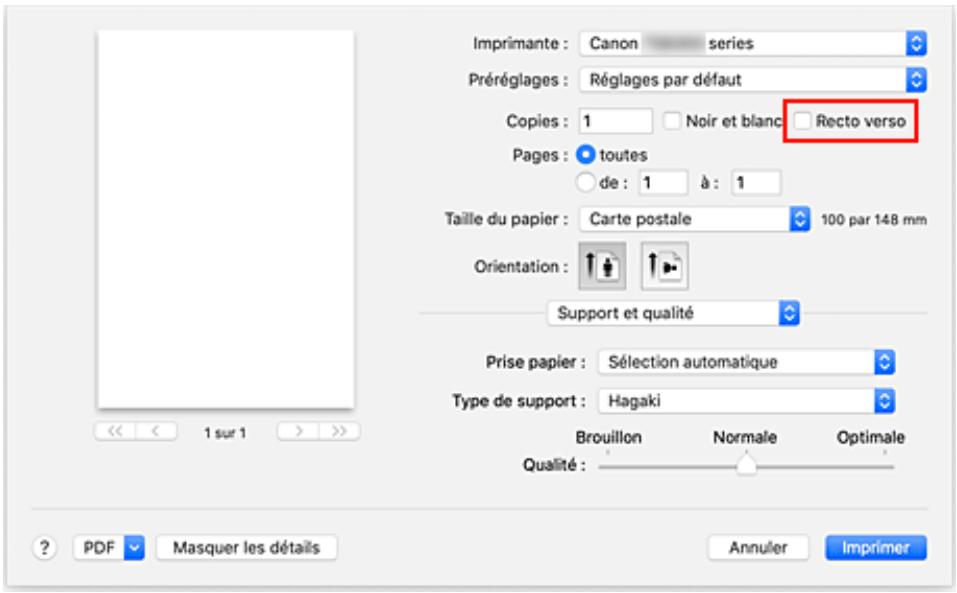The image size is (957, 593).
Task: Open the help question mark button
Action: 44,547
